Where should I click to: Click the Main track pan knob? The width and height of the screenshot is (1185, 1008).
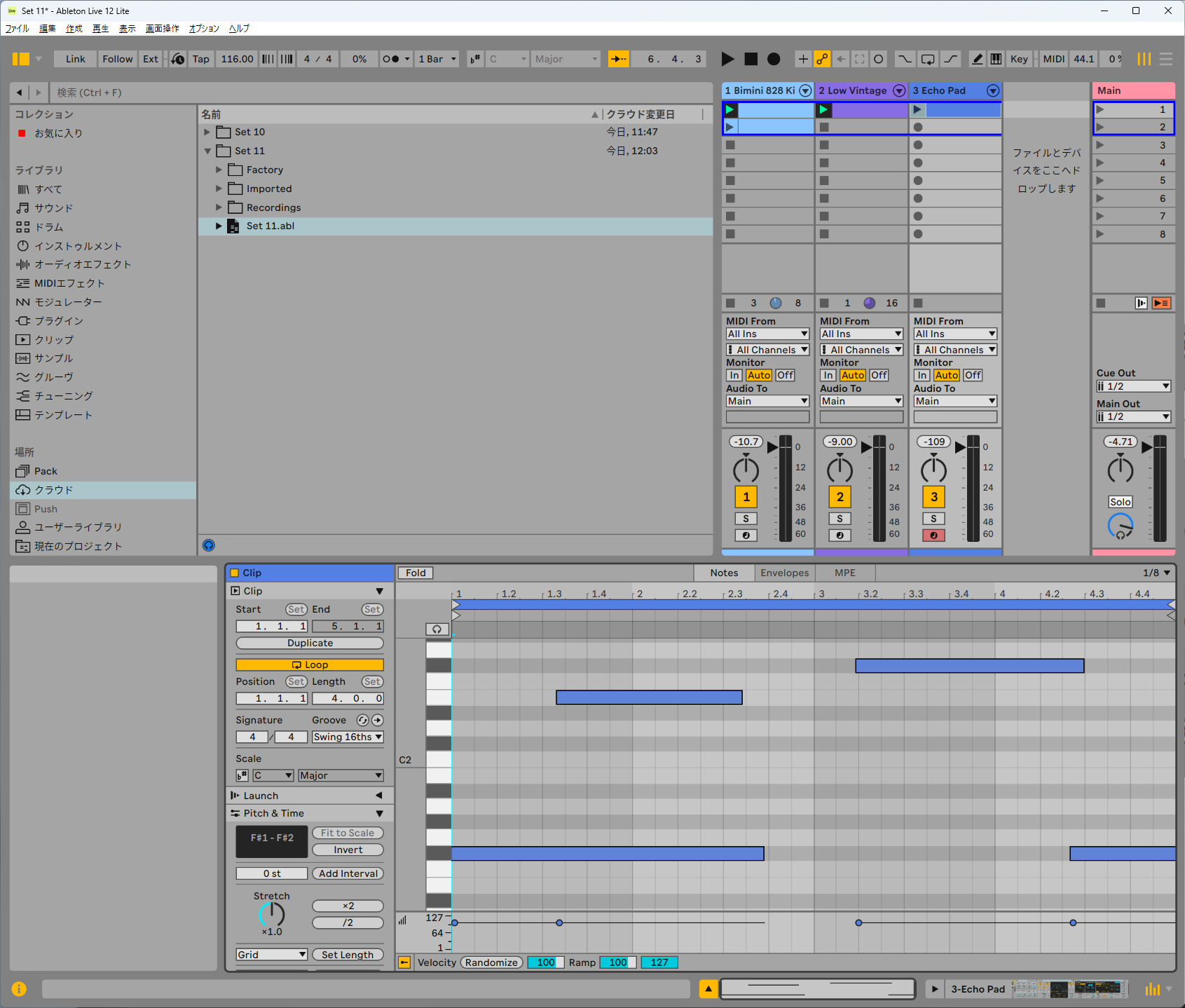(1120, 470)
